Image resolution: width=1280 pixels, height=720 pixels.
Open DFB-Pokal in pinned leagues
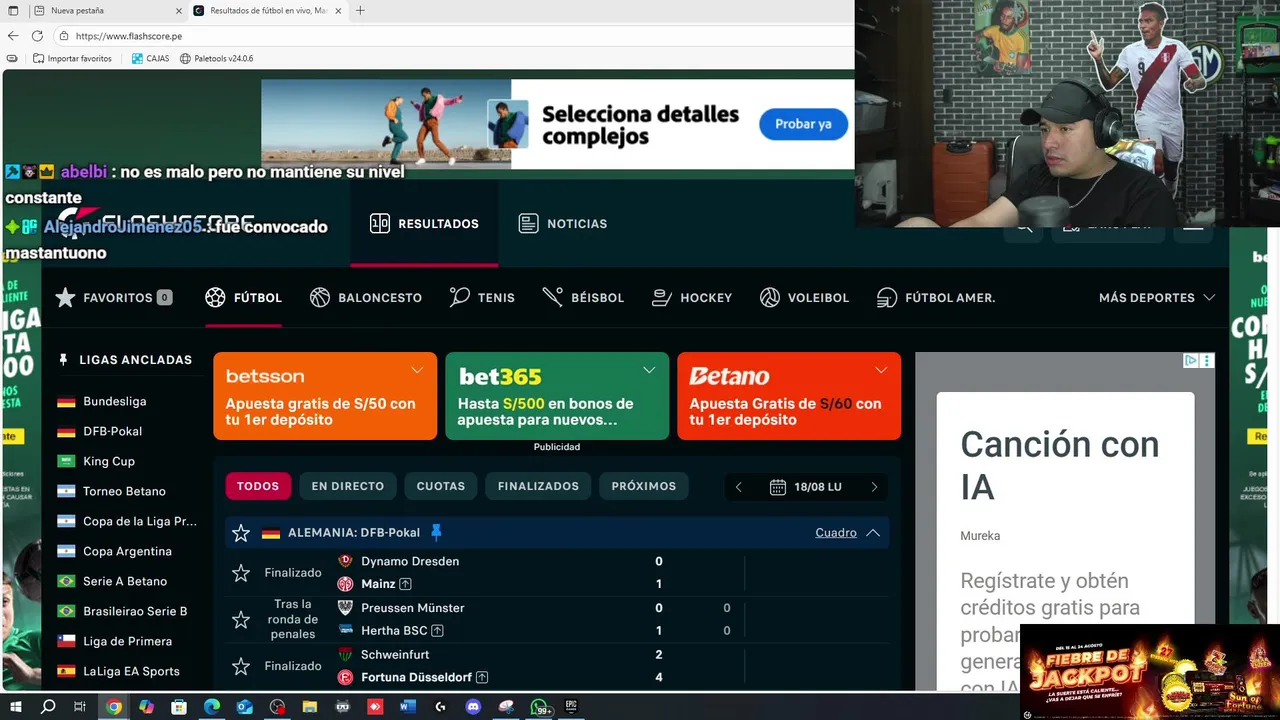point(112,431)
